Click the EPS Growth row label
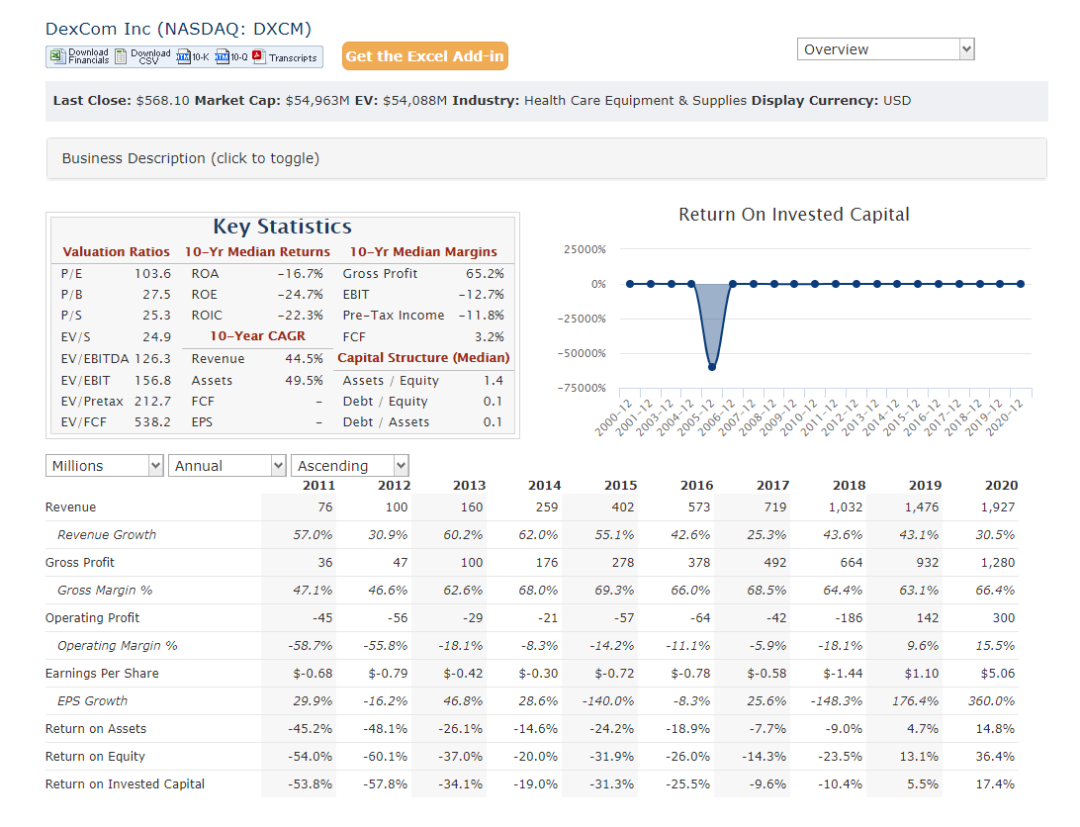Image resolution: width=1080 pixels, height=827 pixels. tap(92, 701)
